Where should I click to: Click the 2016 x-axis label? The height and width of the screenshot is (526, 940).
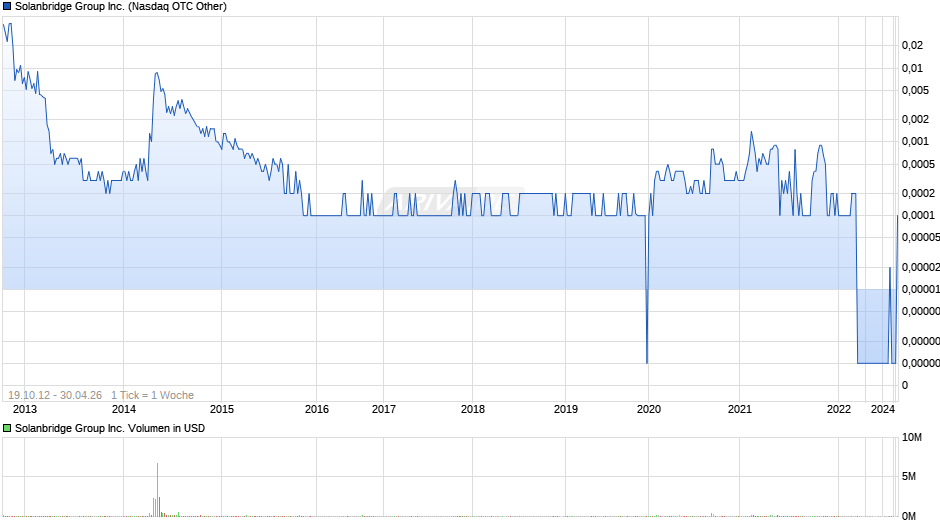[317, 409]
